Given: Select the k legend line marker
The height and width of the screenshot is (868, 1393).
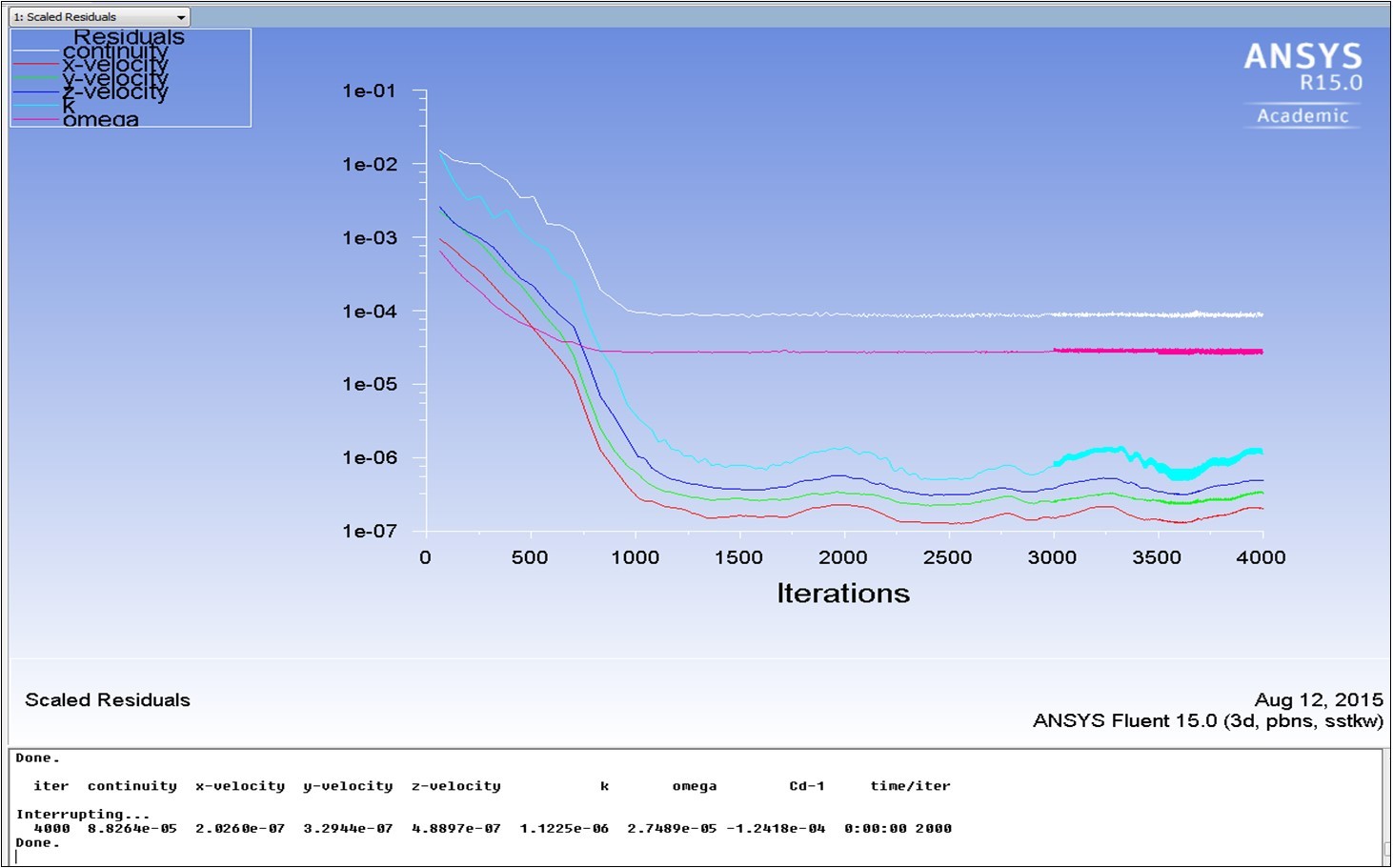Looking at the screenshot, I should pyautogui.click(x=36, y=105).
